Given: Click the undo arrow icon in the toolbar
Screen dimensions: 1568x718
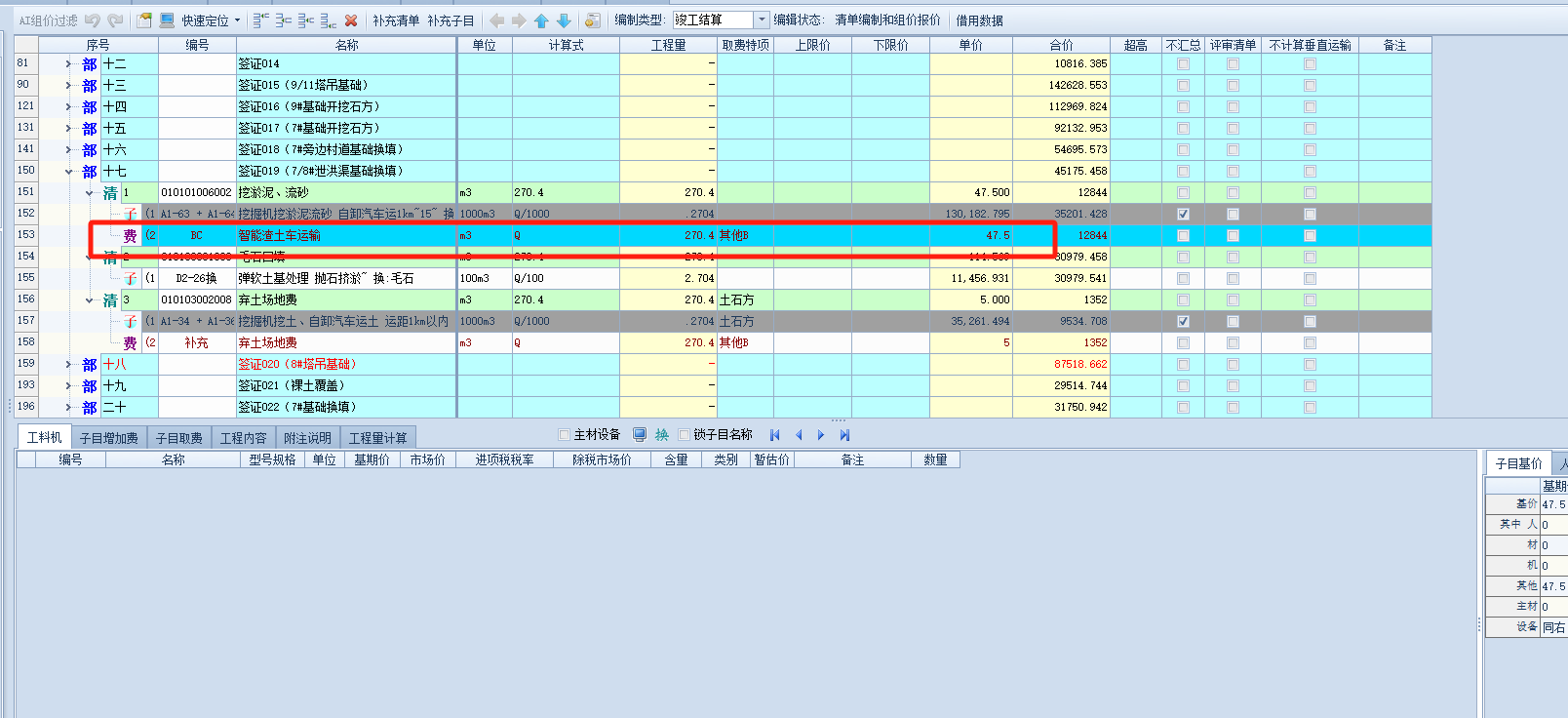Looking at the screenshot, I should coord(93,20).
